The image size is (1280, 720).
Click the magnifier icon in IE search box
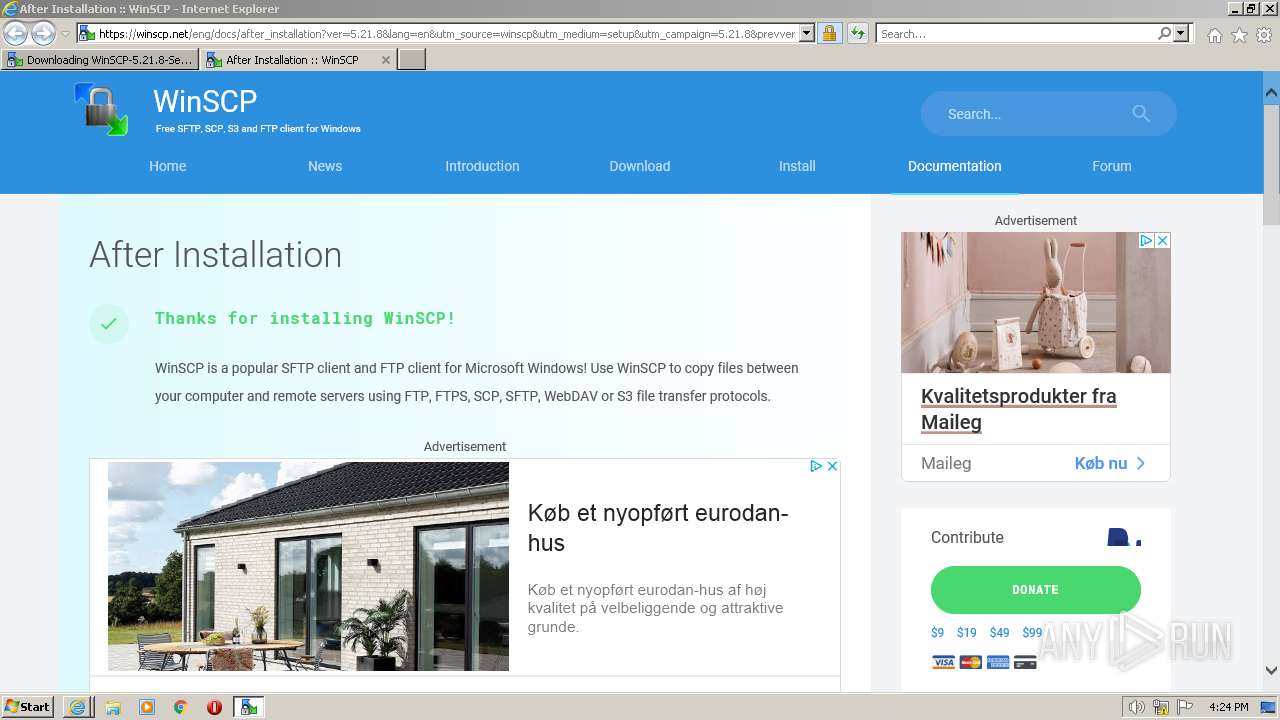tap(1164, 34)
